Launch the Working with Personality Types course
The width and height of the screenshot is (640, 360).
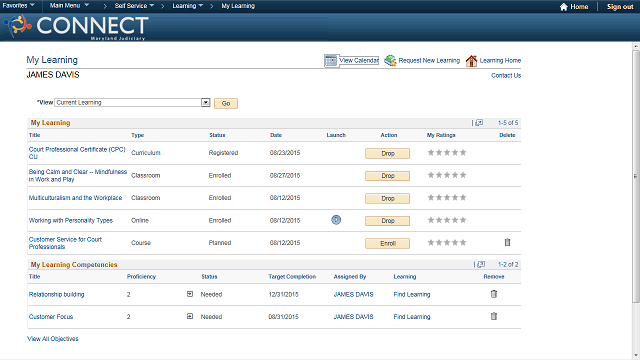pos(336,220)
